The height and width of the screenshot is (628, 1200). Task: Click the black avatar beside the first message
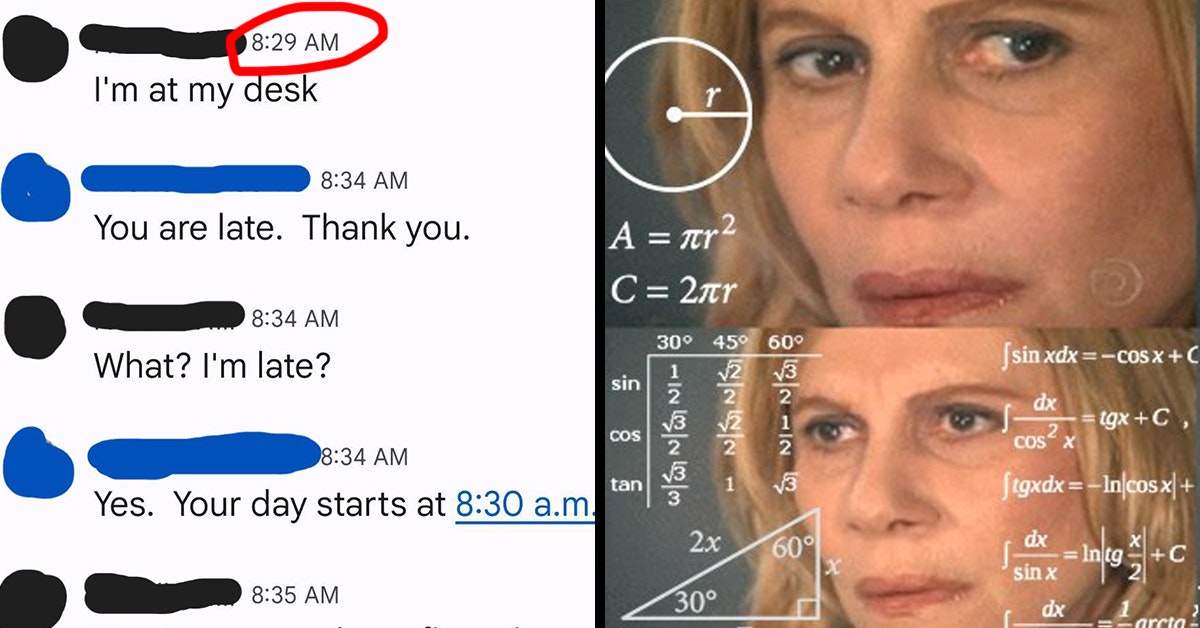point(39,49)
